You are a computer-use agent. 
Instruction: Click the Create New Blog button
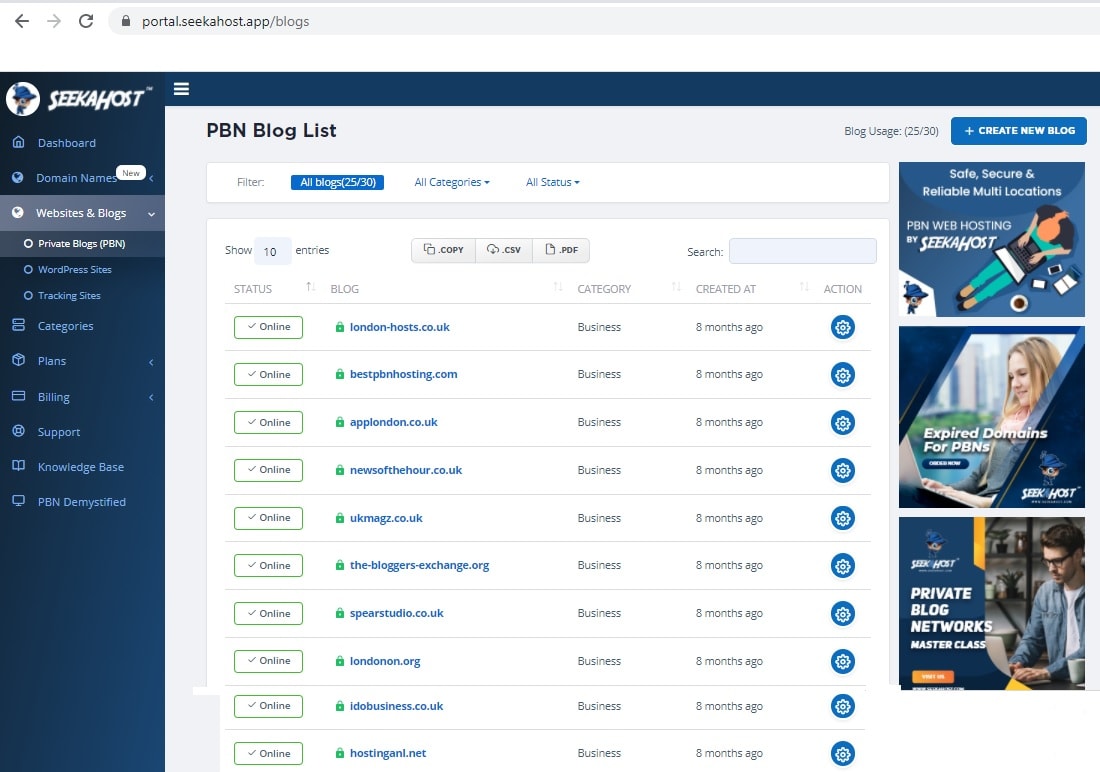click(1018, 130)
